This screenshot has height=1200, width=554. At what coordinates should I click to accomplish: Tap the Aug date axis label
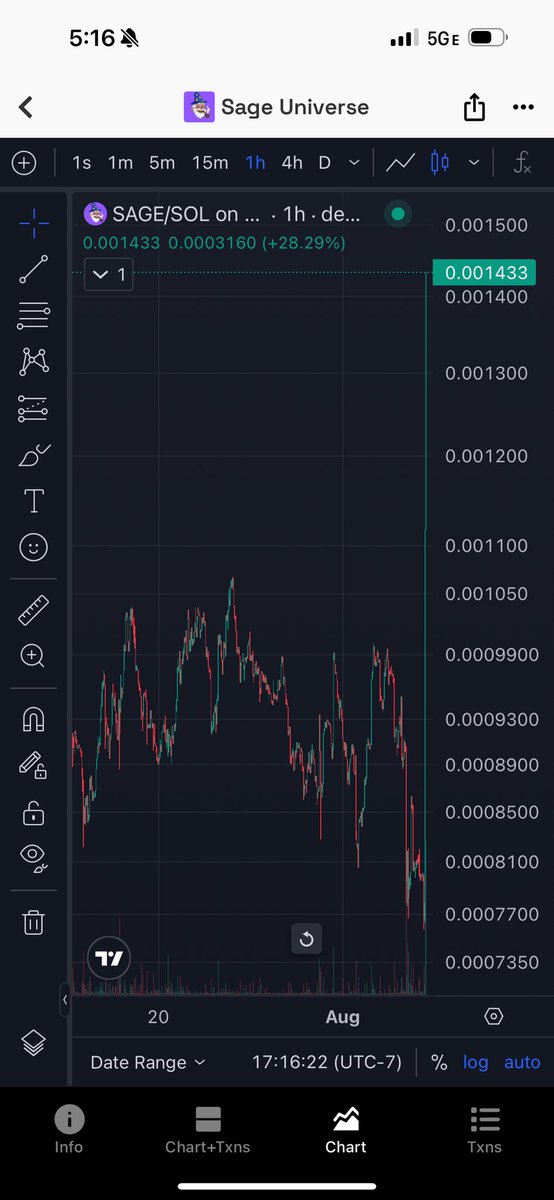(x=342, y=1017)
